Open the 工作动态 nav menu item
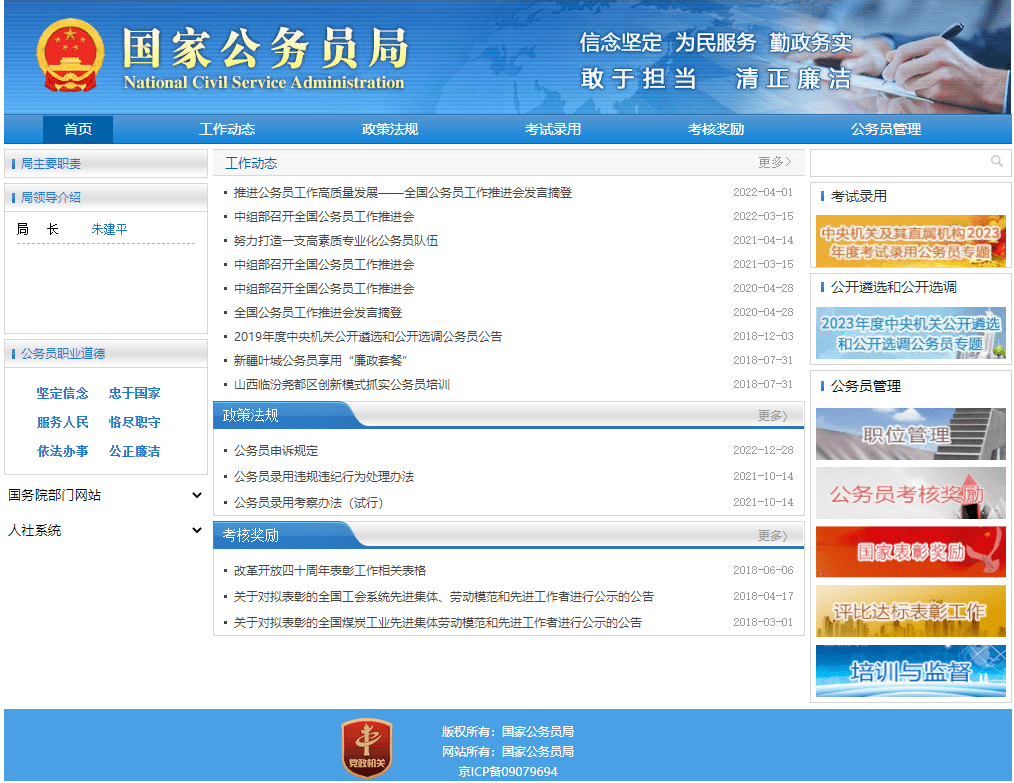Image resolution: width=1014 pixels, height=783 pixels. click(x=227, y=129)
